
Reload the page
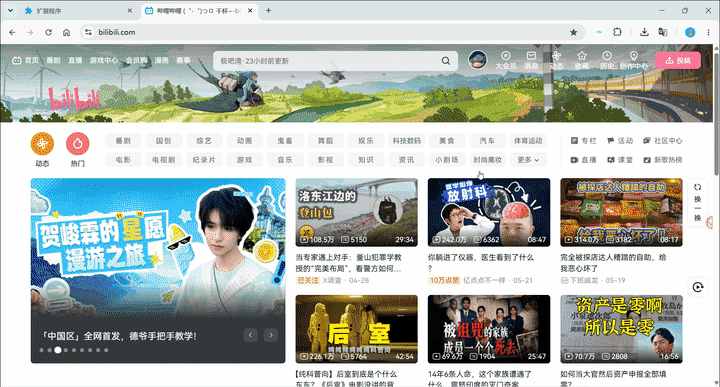coord(48,32)
